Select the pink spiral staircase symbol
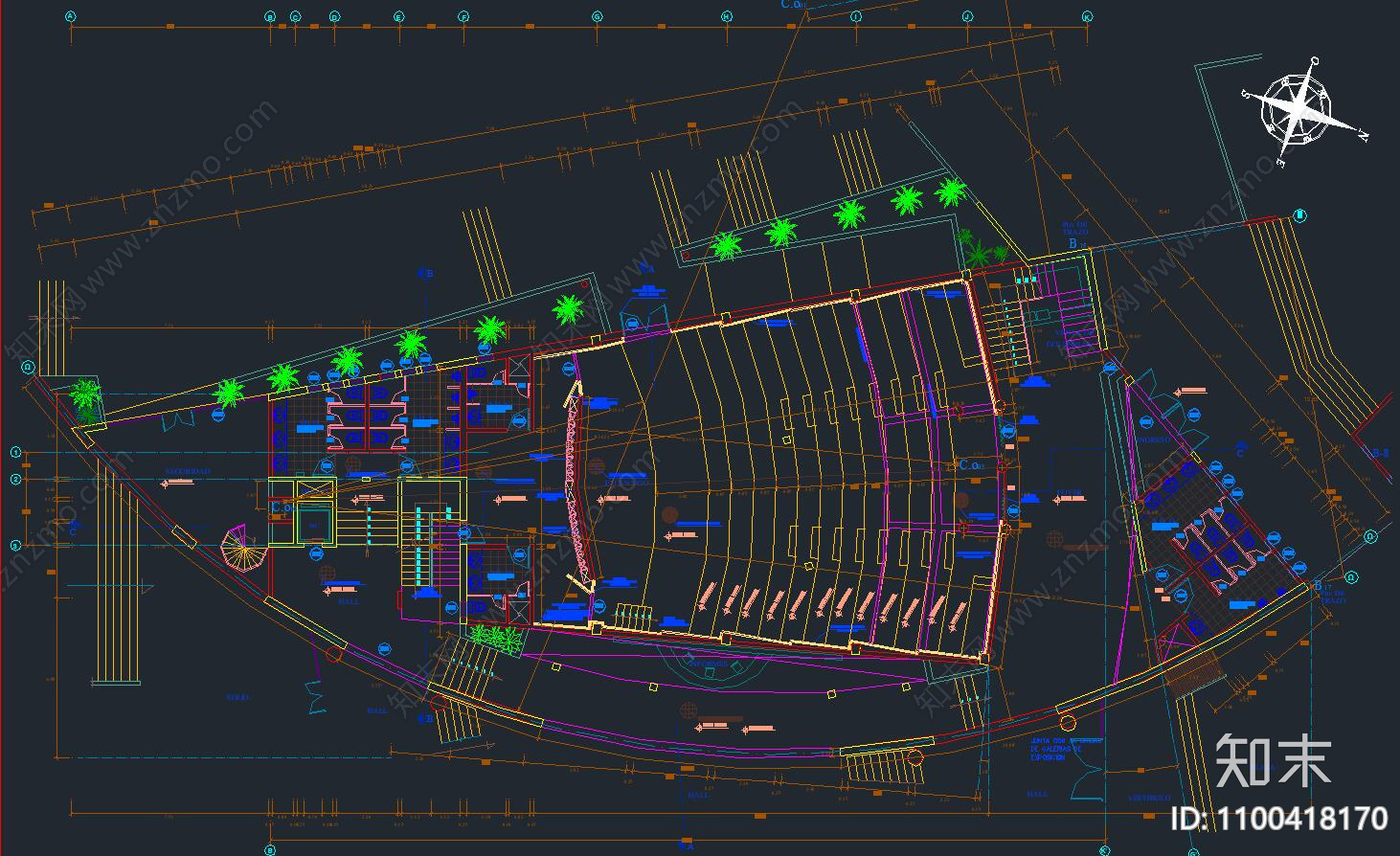1400x856 pixels. [x=242, y=550]
